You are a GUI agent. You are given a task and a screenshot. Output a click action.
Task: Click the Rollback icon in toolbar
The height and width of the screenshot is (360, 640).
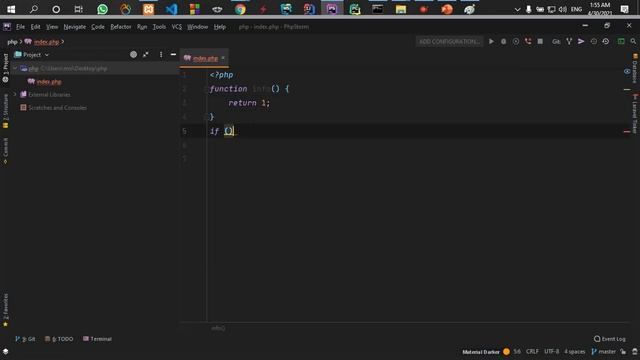coord(606,42)
